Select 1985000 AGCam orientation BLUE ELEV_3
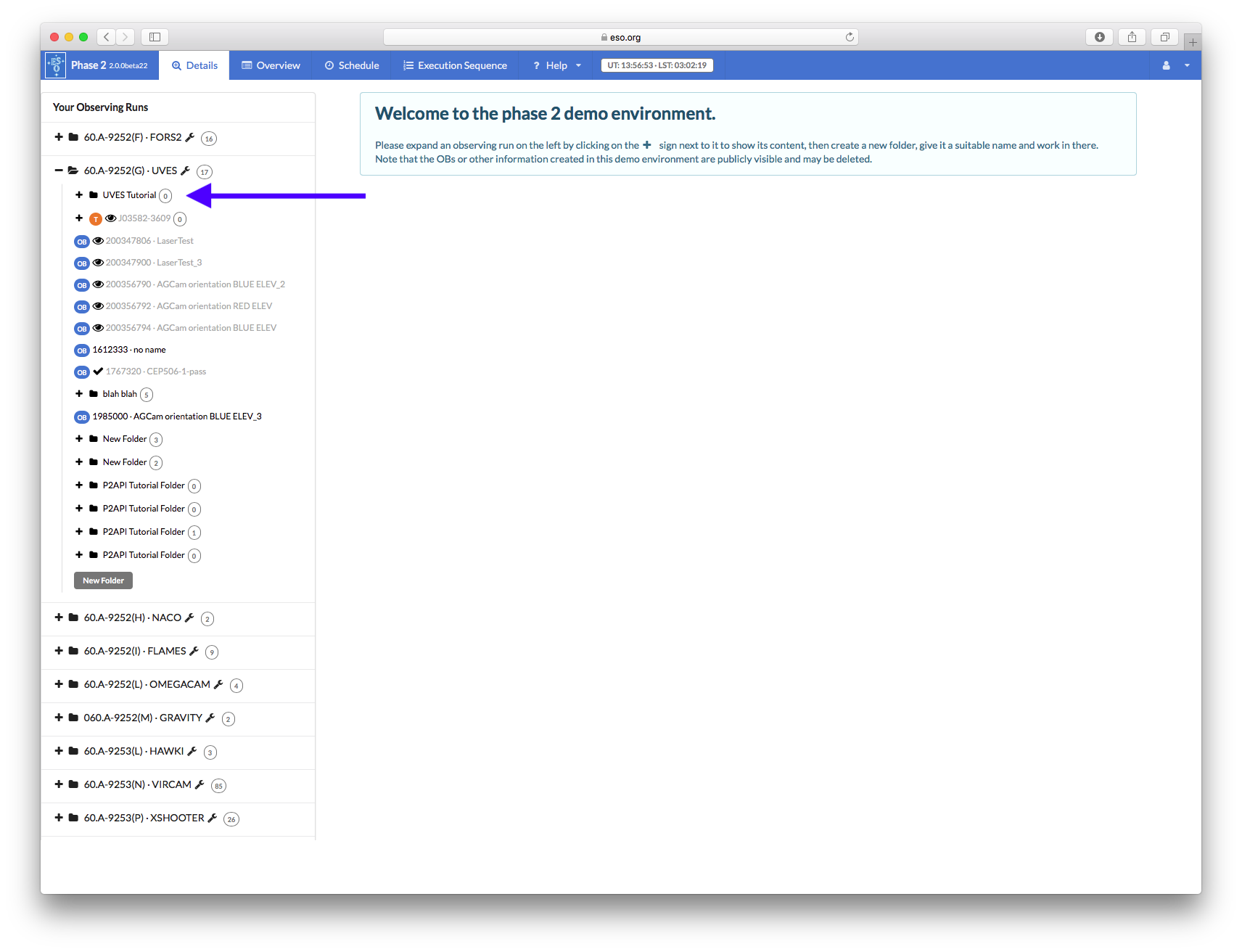 176,416
